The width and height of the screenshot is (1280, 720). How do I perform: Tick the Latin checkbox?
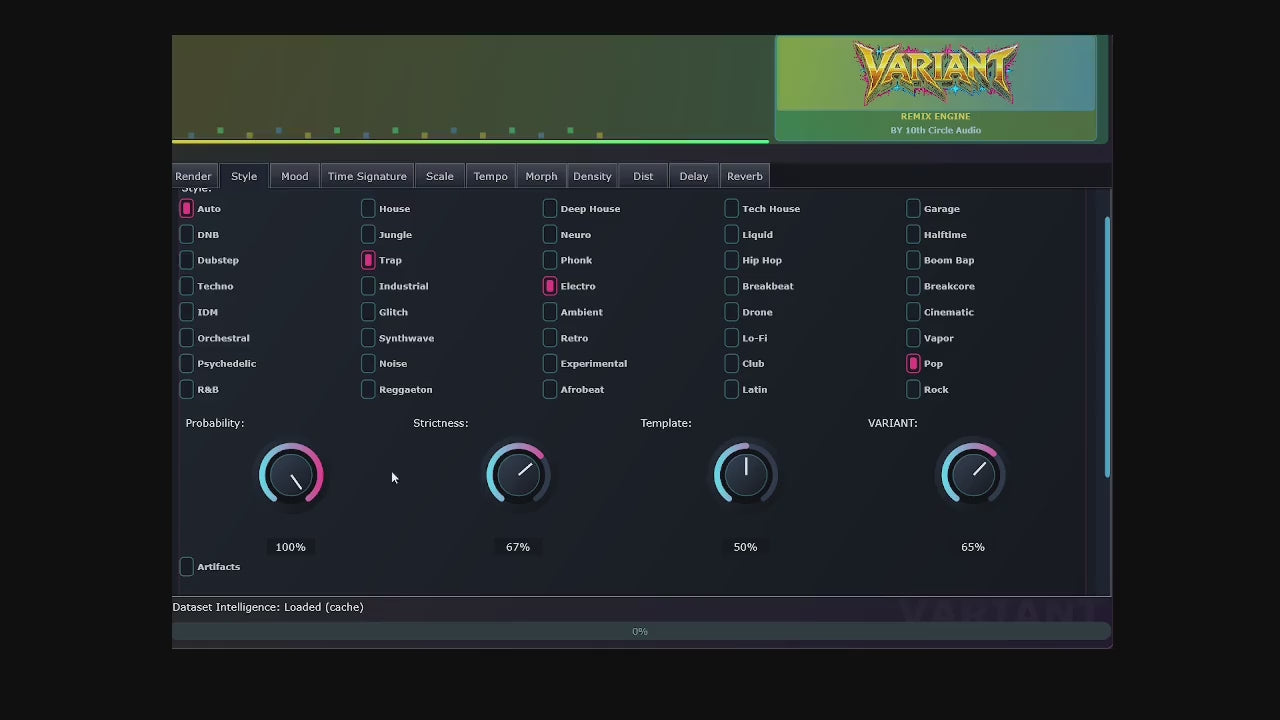(731, 389)
